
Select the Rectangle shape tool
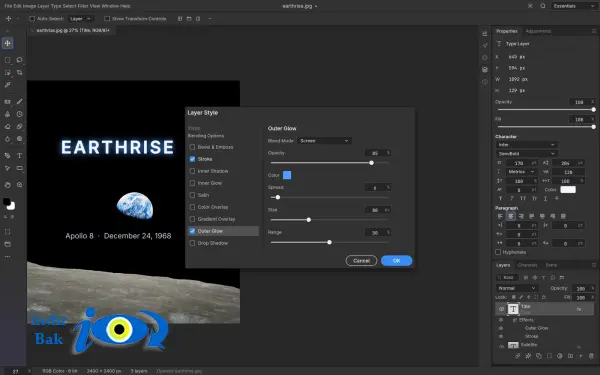click(20, 168)
